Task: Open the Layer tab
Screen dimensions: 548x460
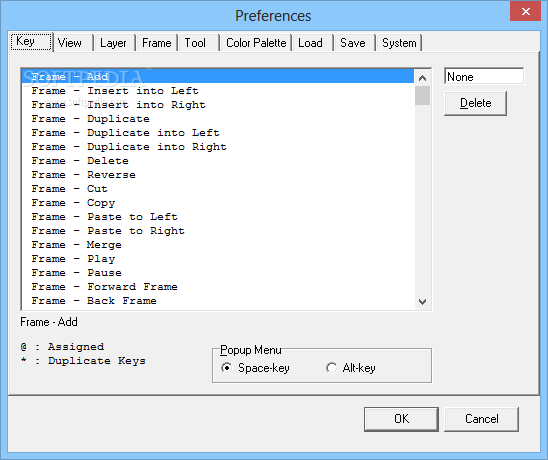Action: [x=114, y=43]
